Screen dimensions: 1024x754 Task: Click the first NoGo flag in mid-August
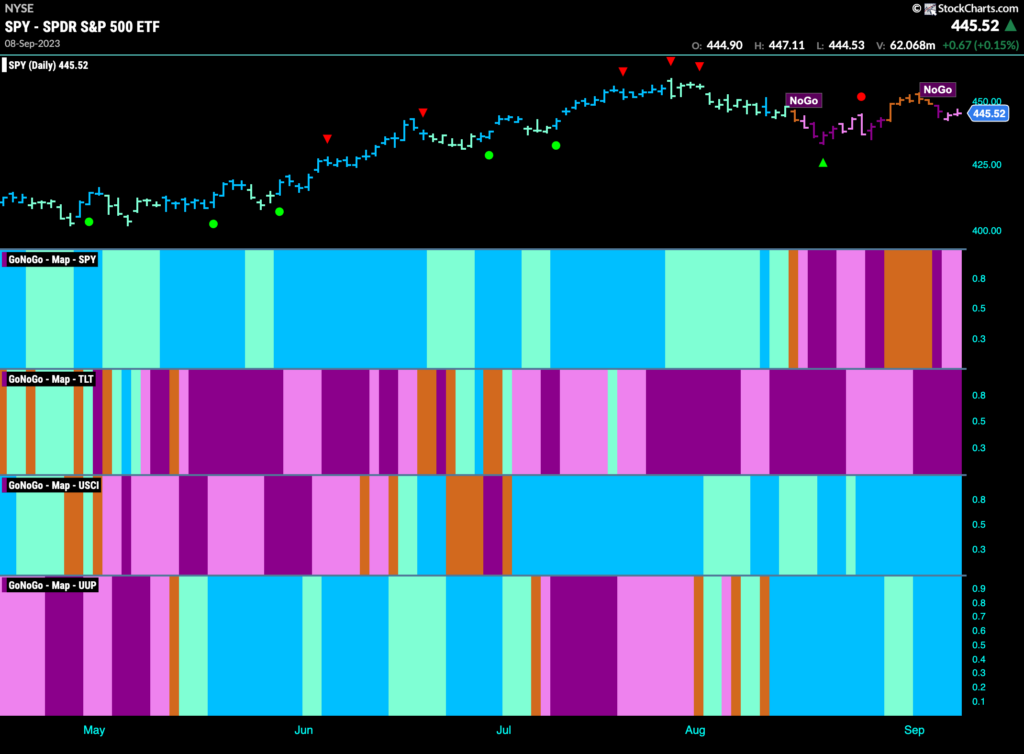pyautogui.click(x=803, y=101)
